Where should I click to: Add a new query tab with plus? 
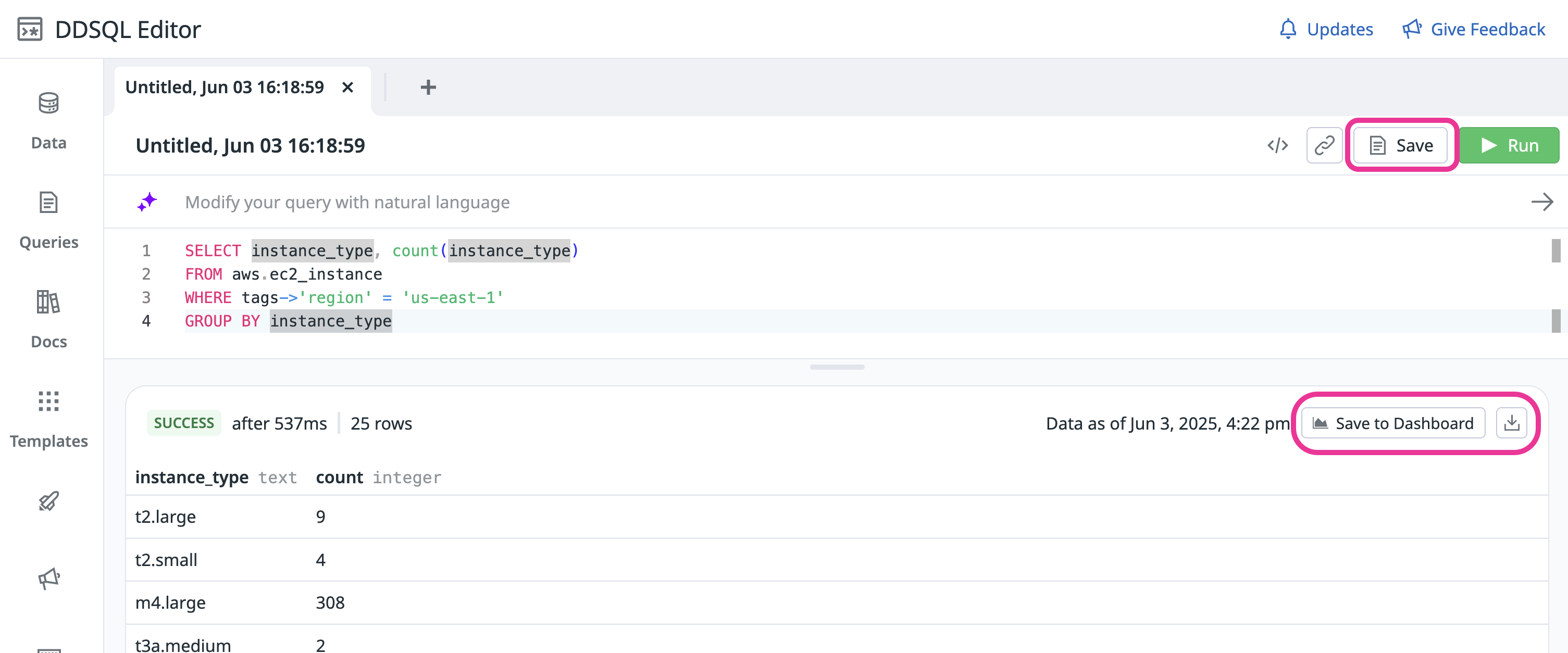pos(428,87)
